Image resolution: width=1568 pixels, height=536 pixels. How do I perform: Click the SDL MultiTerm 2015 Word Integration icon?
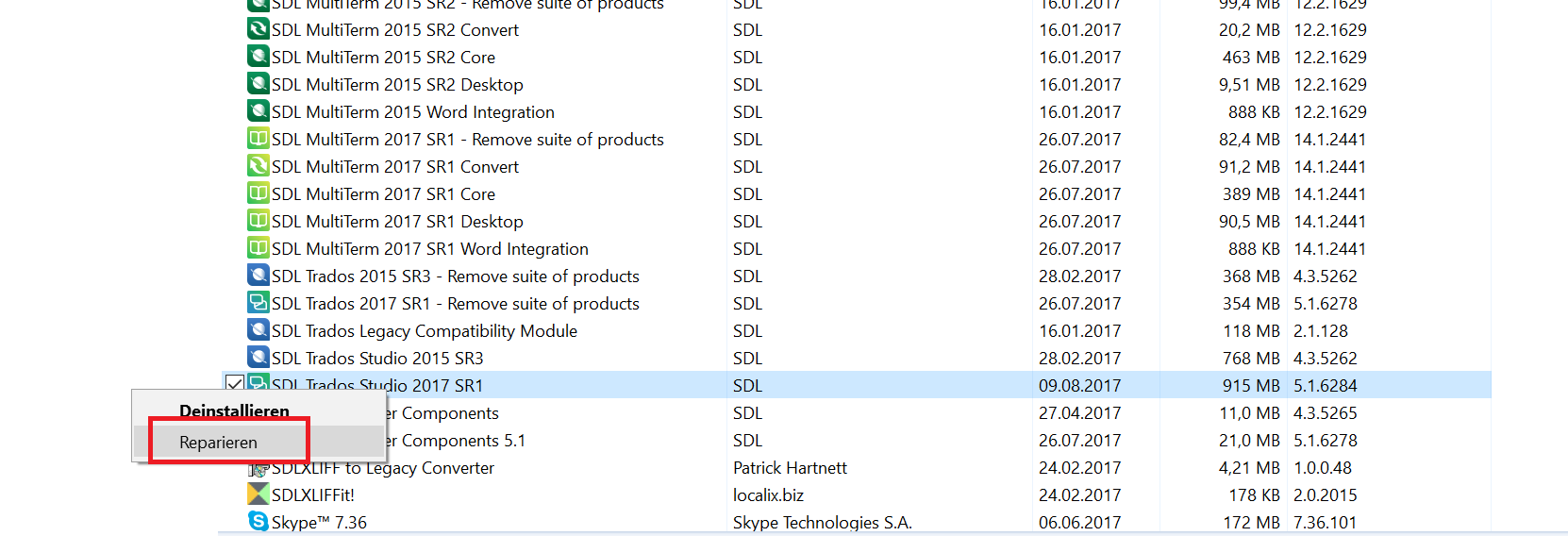pyautogui.click(x=258, y=111)
